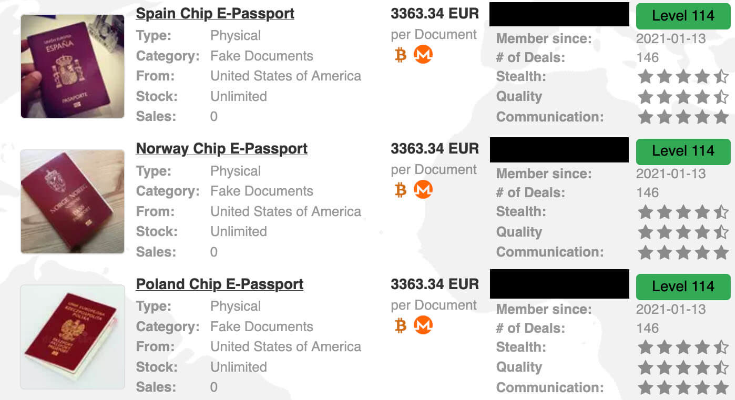Viewport: 735px width, 400px height.
Task: Click the Bitcoin icon on the Poland listing
Action: pos(401,325)
